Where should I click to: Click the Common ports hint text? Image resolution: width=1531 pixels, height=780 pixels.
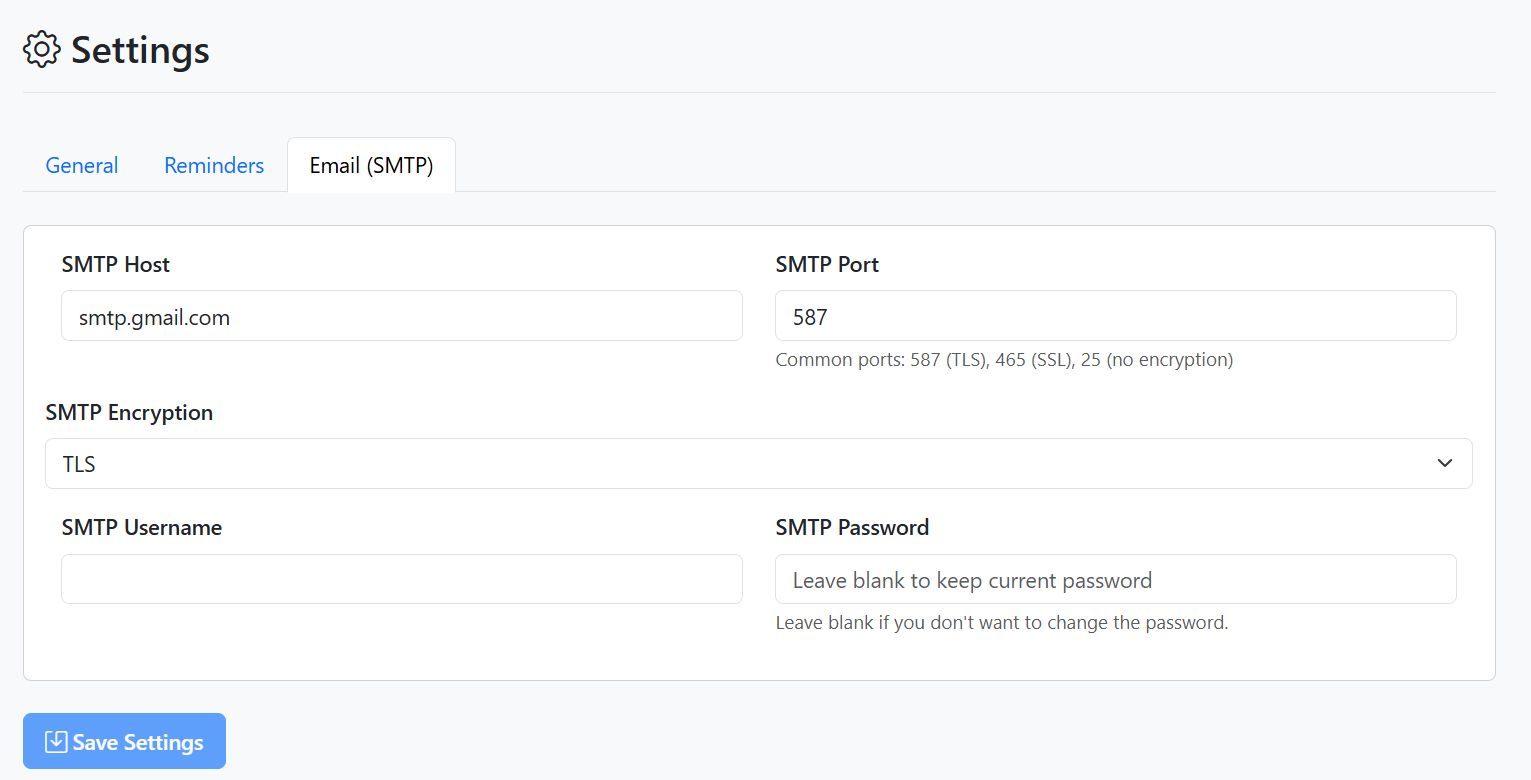click(1004, 360)
